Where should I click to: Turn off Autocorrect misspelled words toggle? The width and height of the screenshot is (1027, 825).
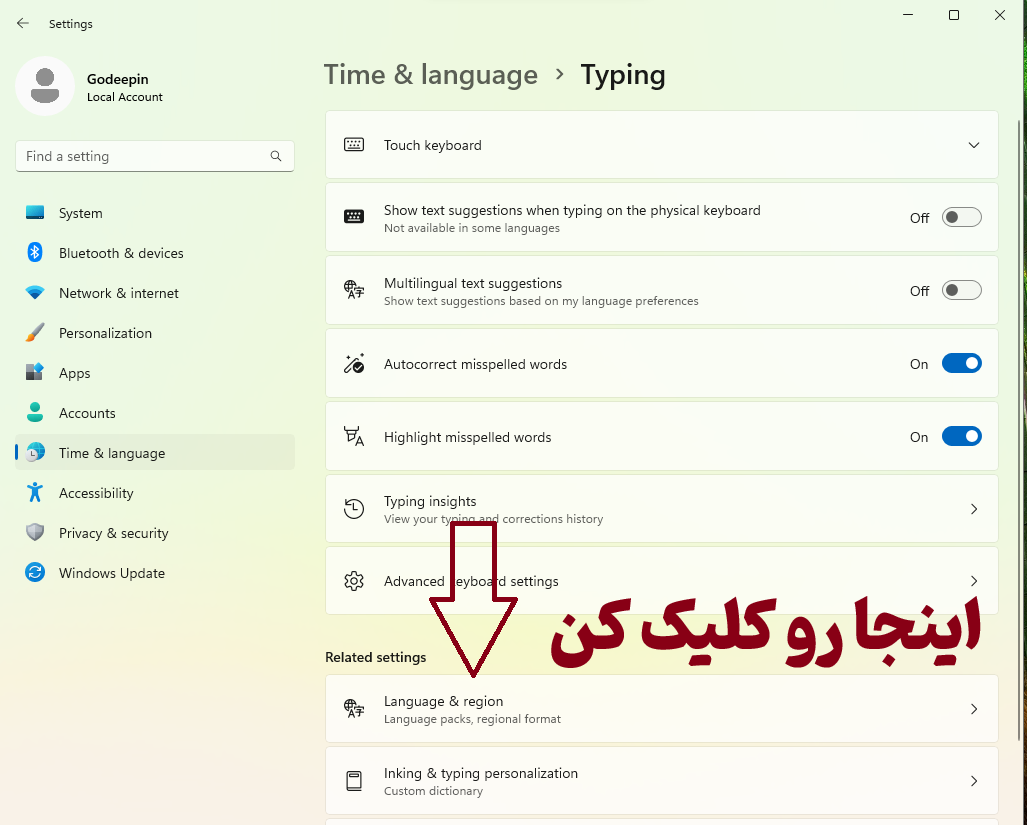(962, 363)
